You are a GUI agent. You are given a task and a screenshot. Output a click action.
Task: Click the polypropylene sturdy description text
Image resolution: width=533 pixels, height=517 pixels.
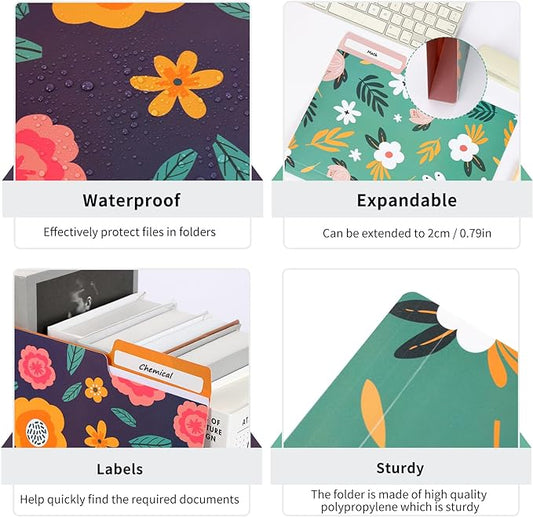(400, 500)
